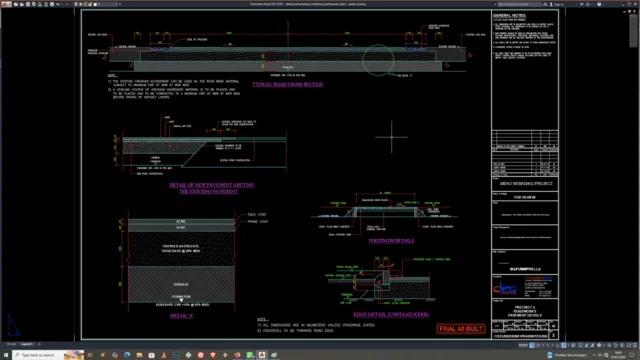Click the Save icon in Quick Access toolbar
Viewport: 640px width, 360px height.
pos(28,4)
